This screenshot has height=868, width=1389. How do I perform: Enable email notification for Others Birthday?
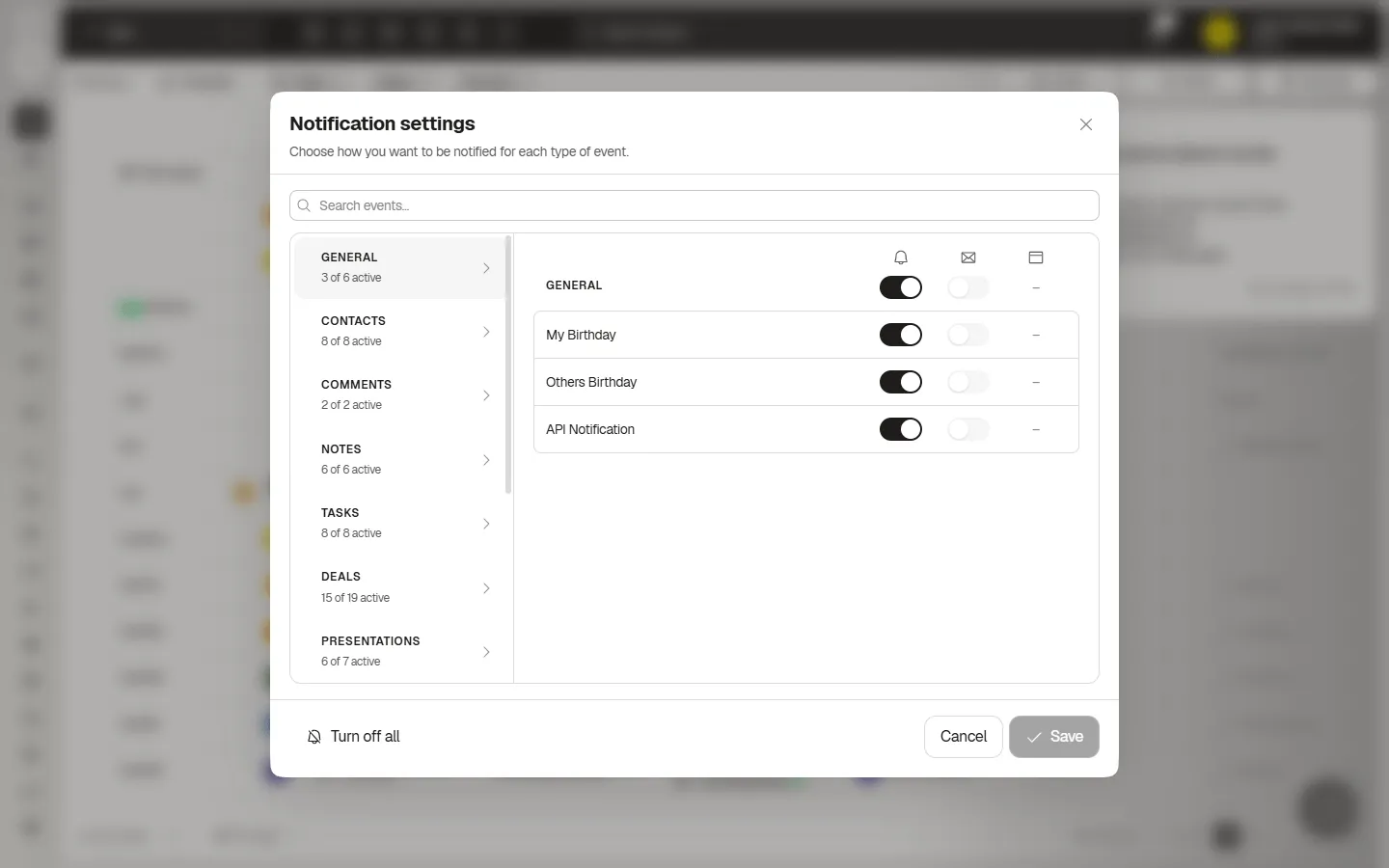[968, 382]
